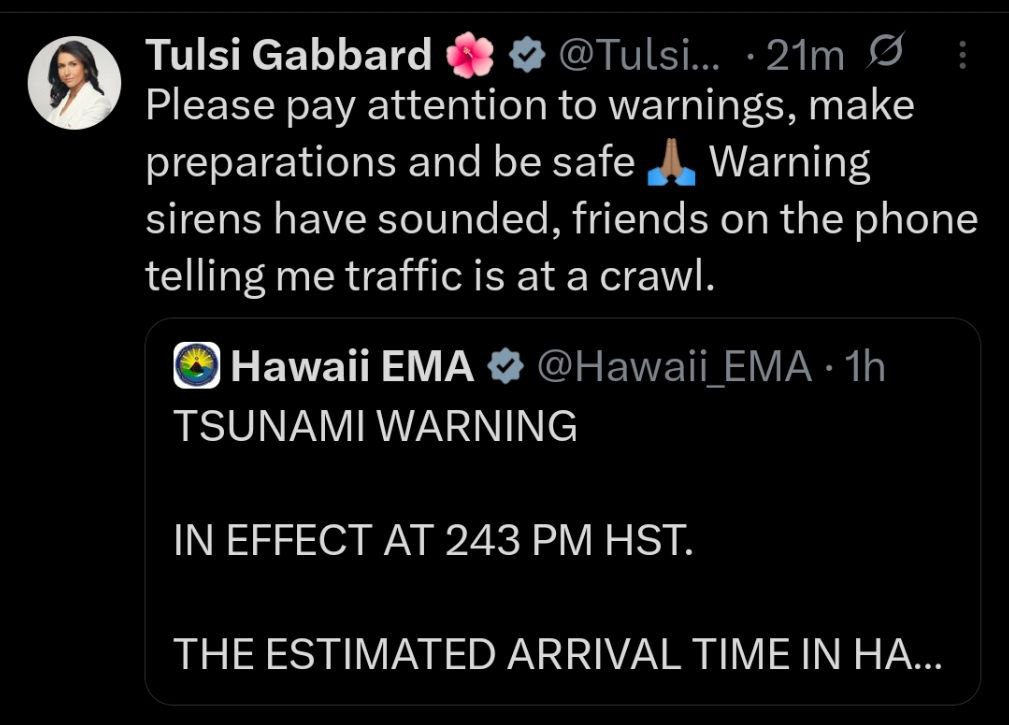Click the slashed-circle icon beside the timestamp
The image size is (1009, 725).
[x=885, y=51]
